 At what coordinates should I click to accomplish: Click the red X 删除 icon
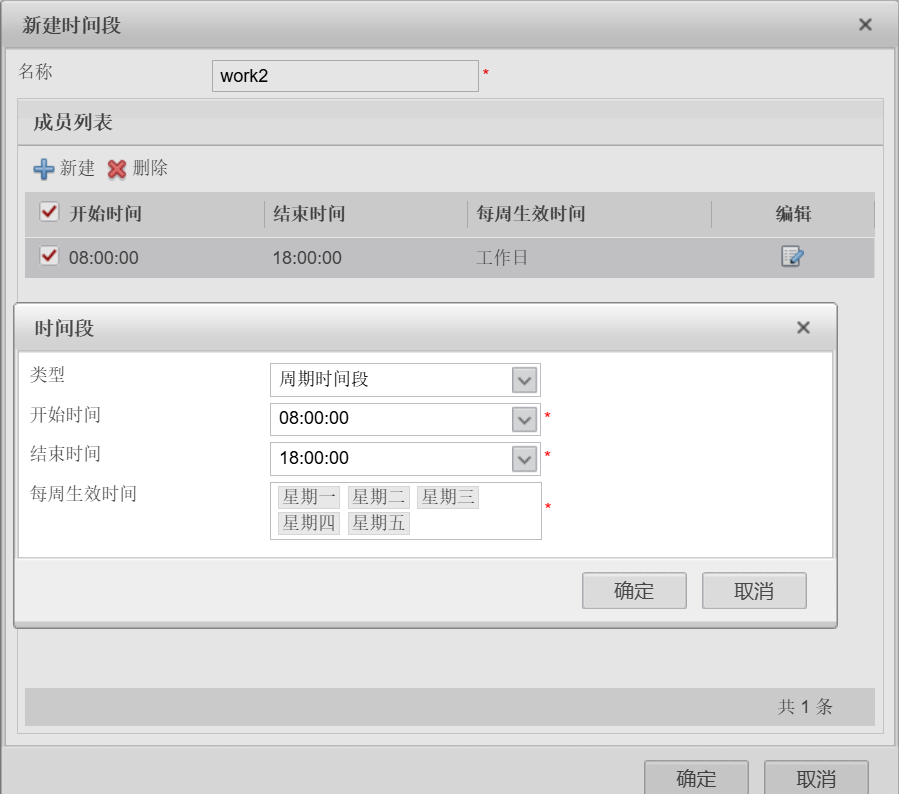117,169
